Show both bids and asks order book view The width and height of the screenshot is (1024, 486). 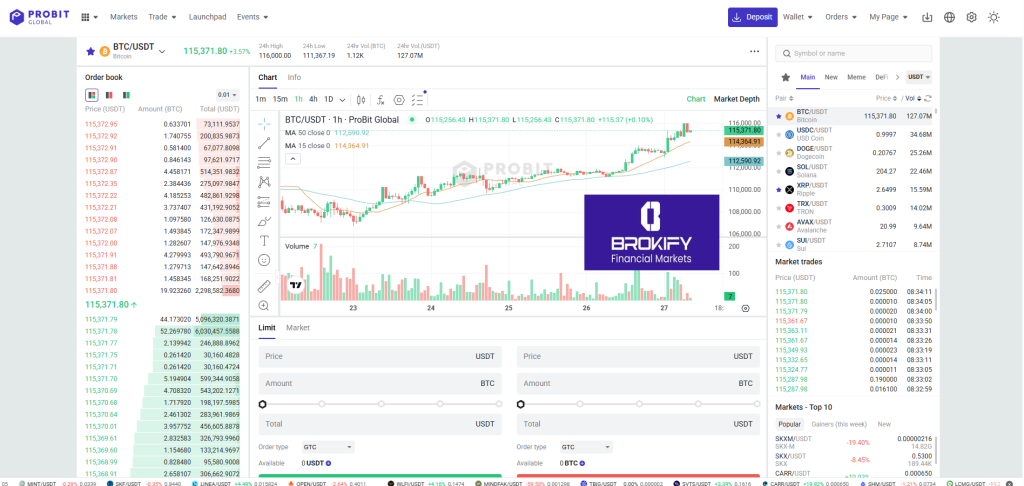pyautogui.click(x=92, y=95)
